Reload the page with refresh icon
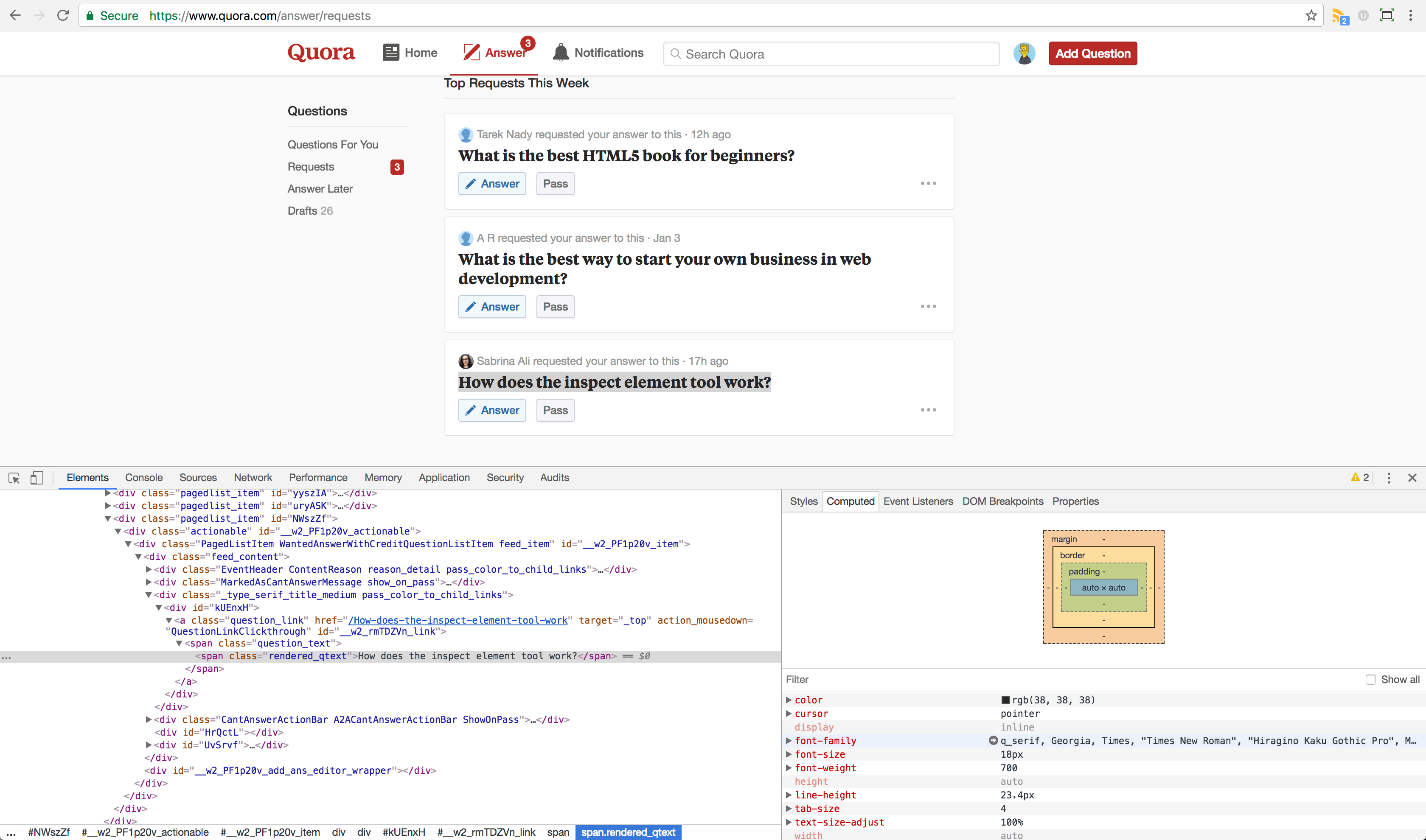Viewport: 1426px width, 840px height. 63,15
